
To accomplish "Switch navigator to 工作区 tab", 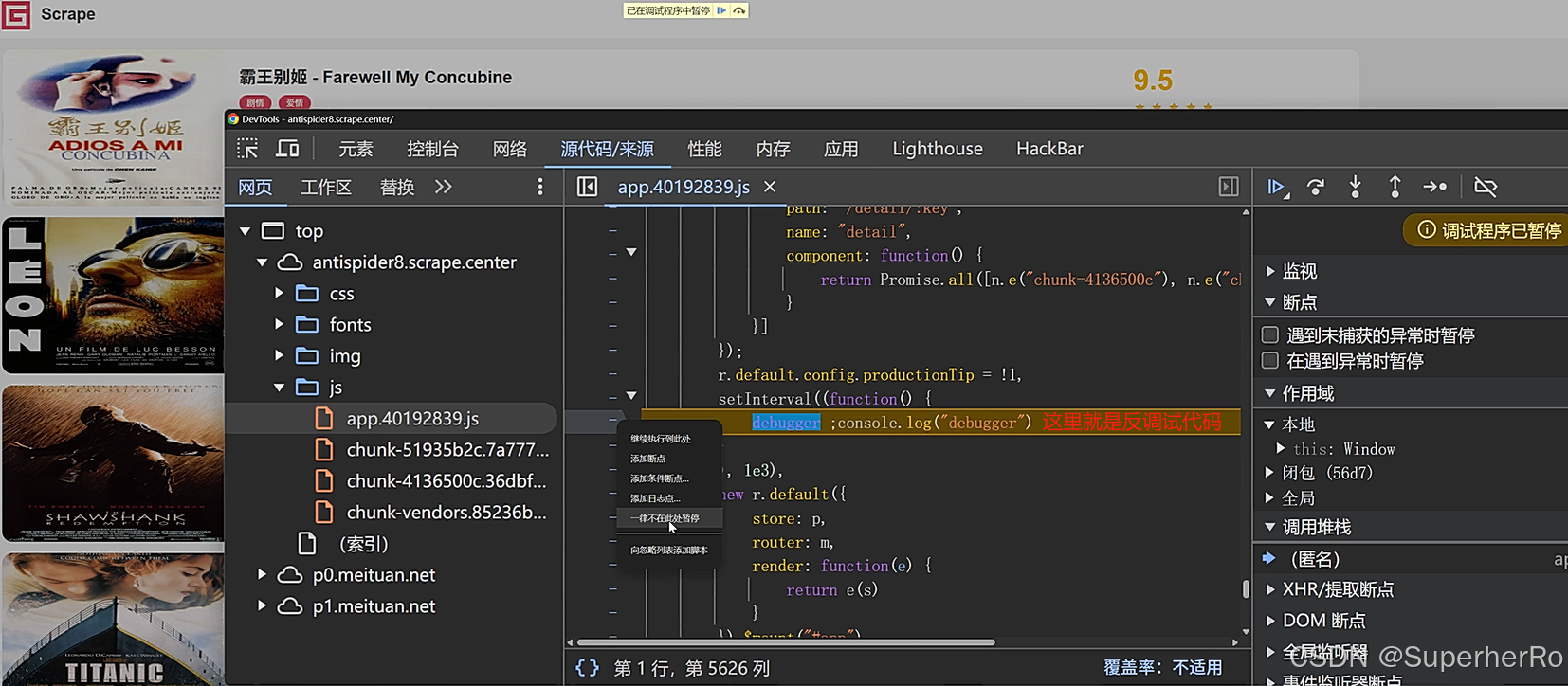I will tap(326, 187).
